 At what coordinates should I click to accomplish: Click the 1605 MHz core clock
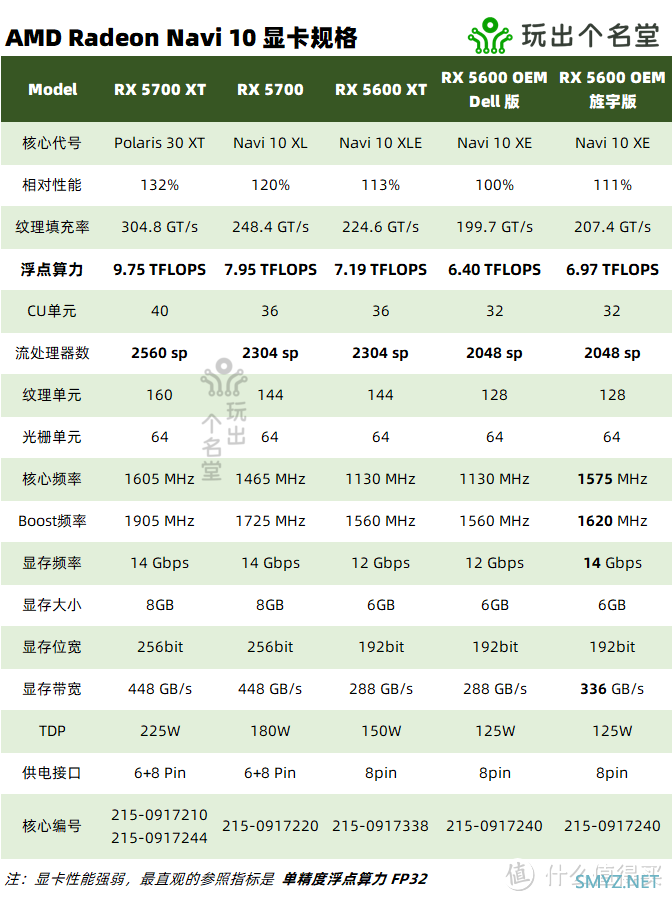[x=159, y=479]
